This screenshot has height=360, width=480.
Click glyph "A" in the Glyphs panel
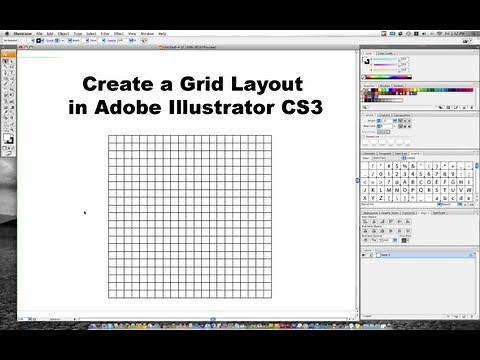point(405,182)
